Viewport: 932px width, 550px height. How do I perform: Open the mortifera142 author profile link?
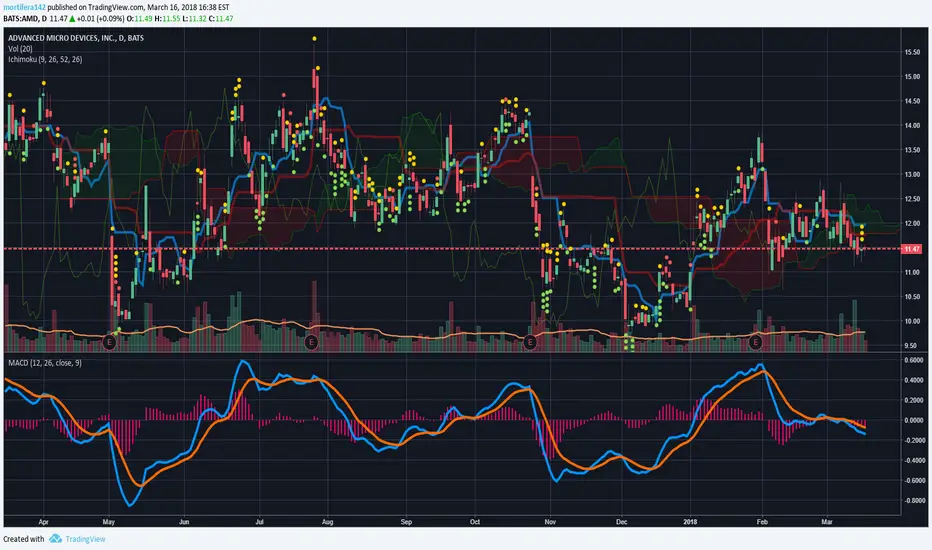(24, 8)
